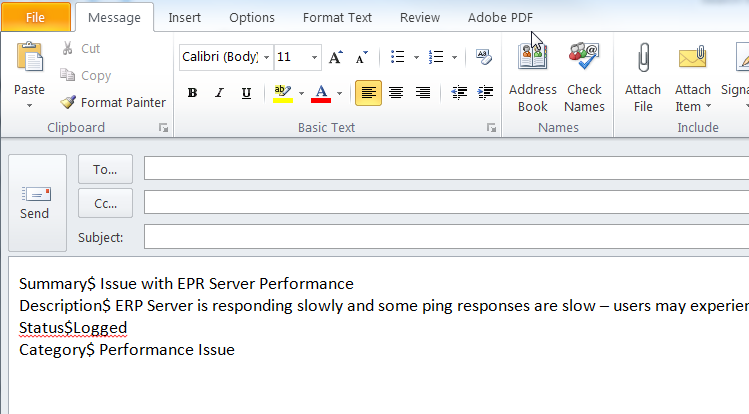Click the 'Category$ Performance Issue' line
This screenshot has height=414, width=749.
point(127,350)
